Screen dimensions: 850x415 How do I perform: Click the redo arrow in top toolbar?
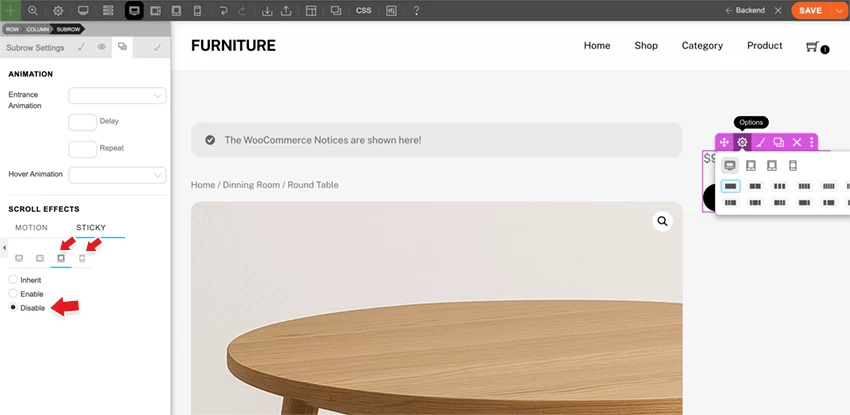(242, 10)
